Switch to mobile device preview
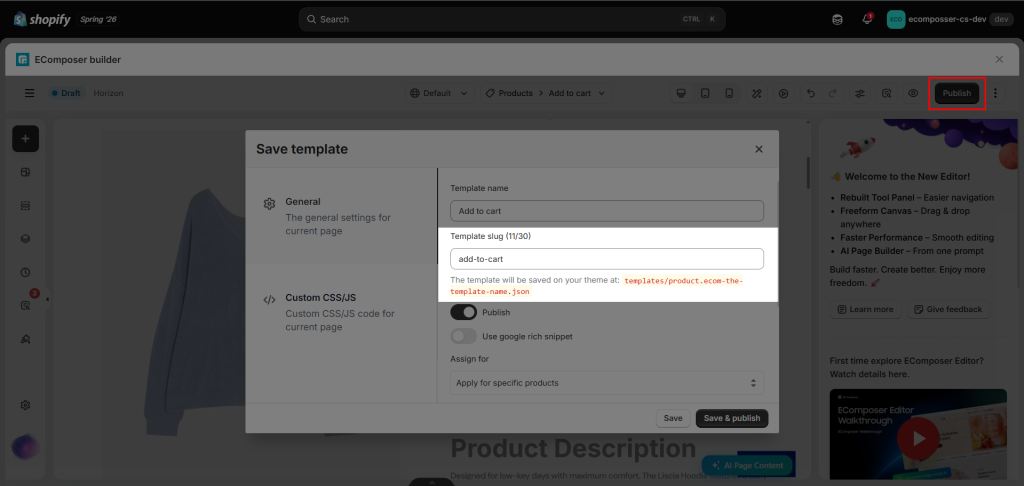This screenshot has width=1024, height=486. [729, 93]
